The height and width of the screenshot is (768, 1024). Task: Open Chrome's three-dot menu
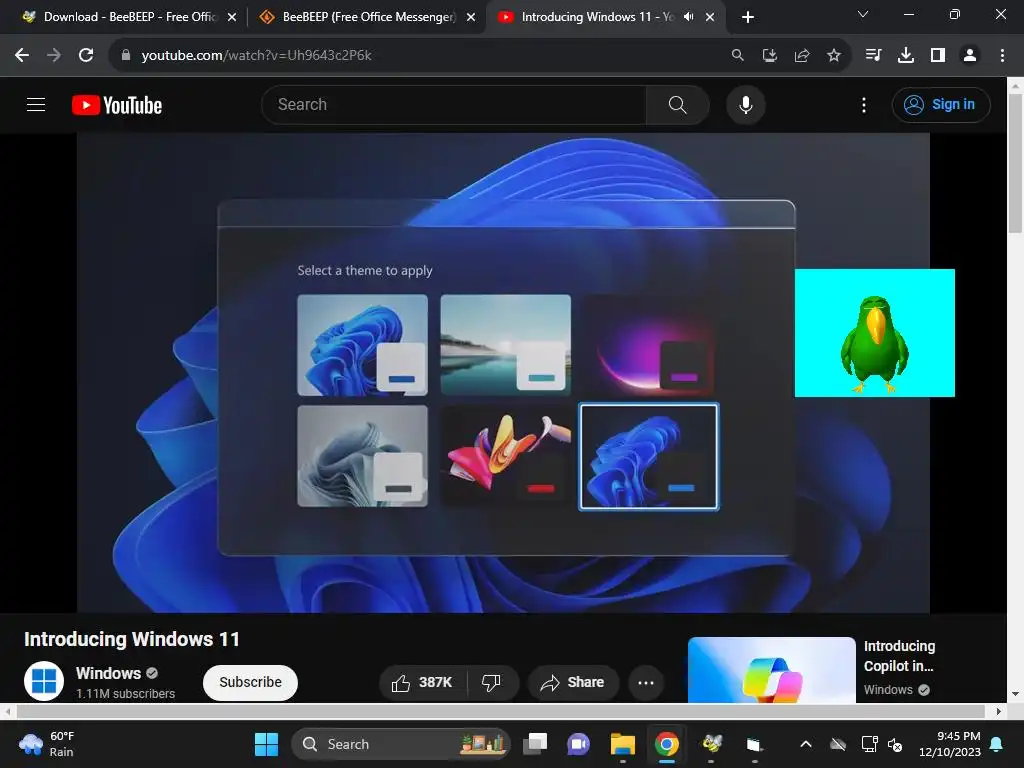1002,56
